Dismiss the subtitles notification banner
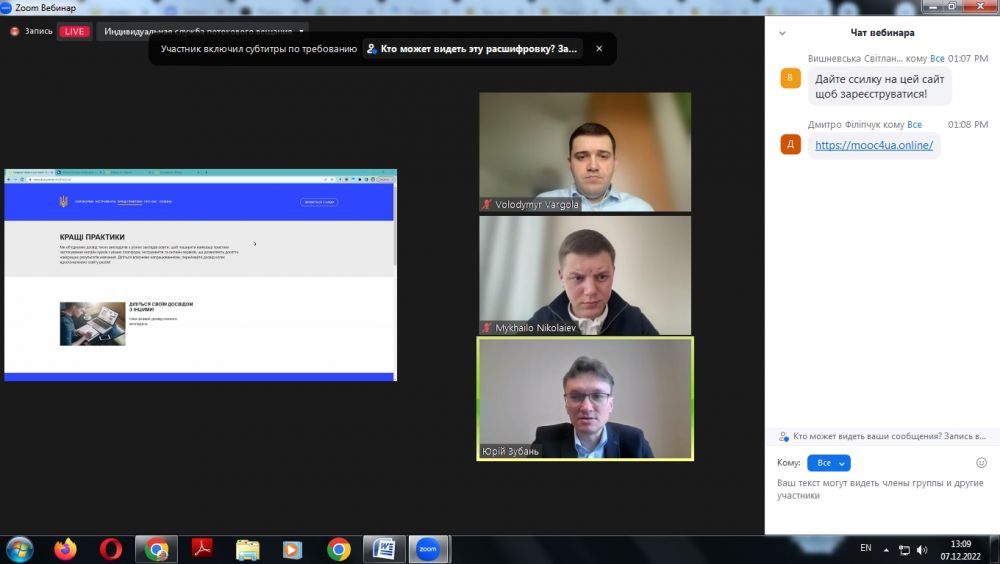 pos(599,48)
